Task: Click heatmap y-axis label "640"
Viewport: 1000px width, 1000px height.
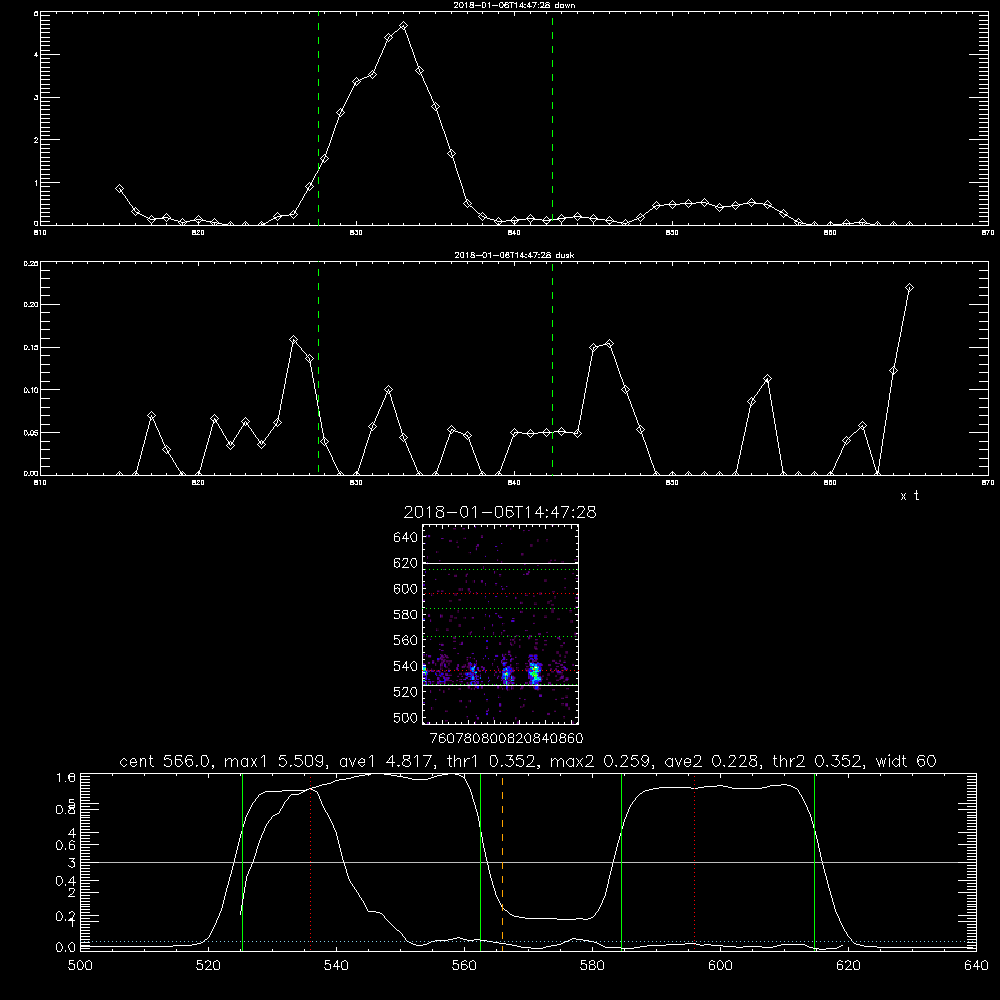Action: click(405, 537)
